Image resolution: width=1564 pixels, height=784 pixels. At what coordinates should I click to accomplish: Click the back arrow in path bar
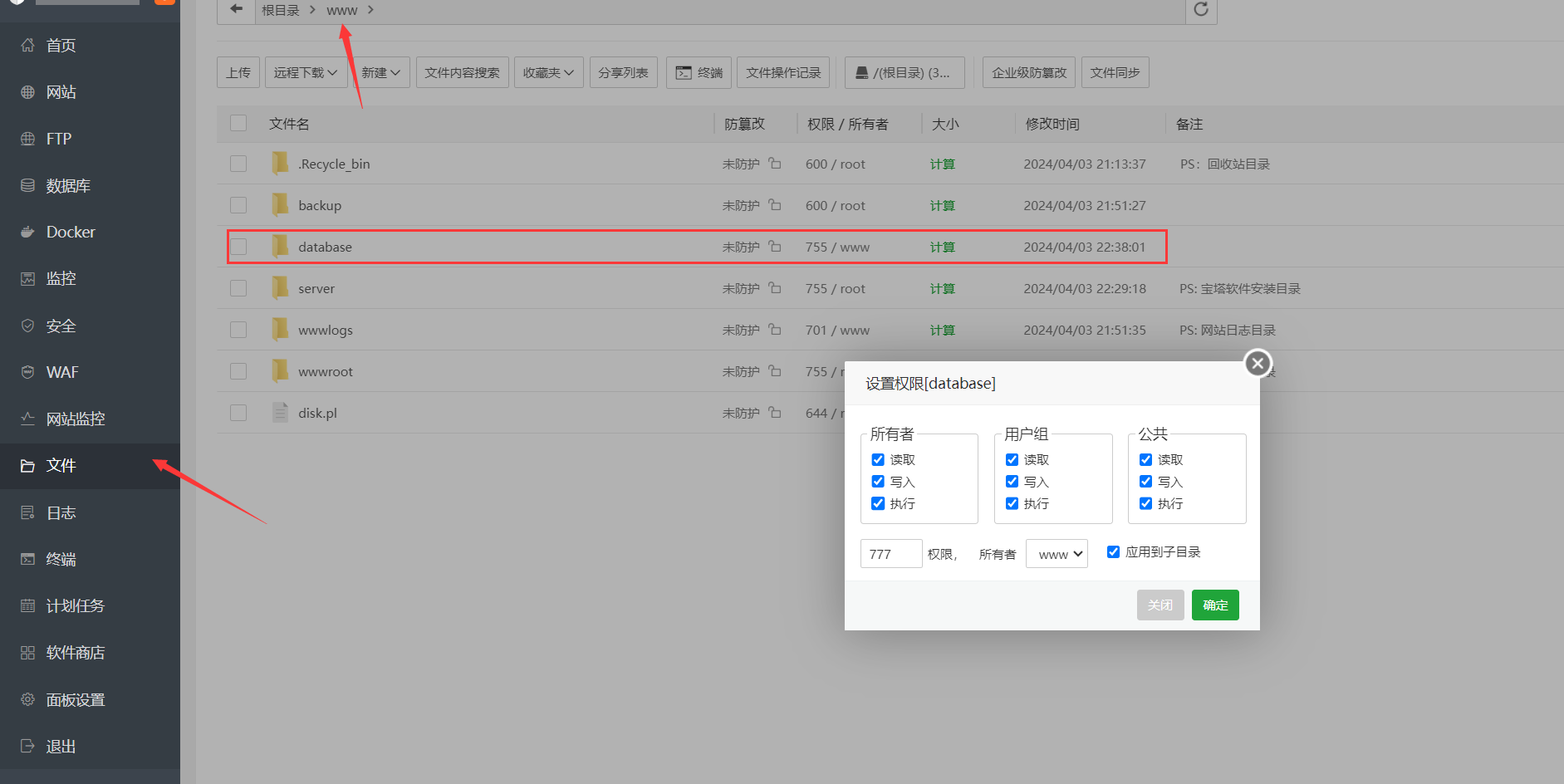pos(237,9)
